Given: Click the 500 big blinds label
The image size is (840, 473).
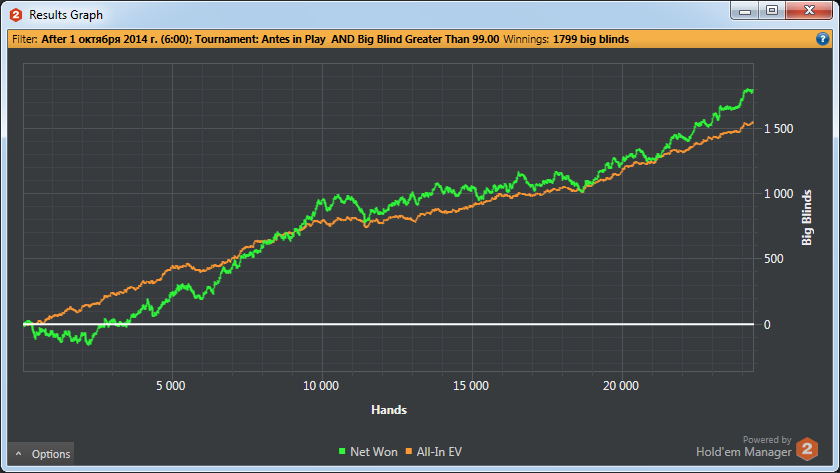Looking at the screenshot, I should (x=773, y=259).
